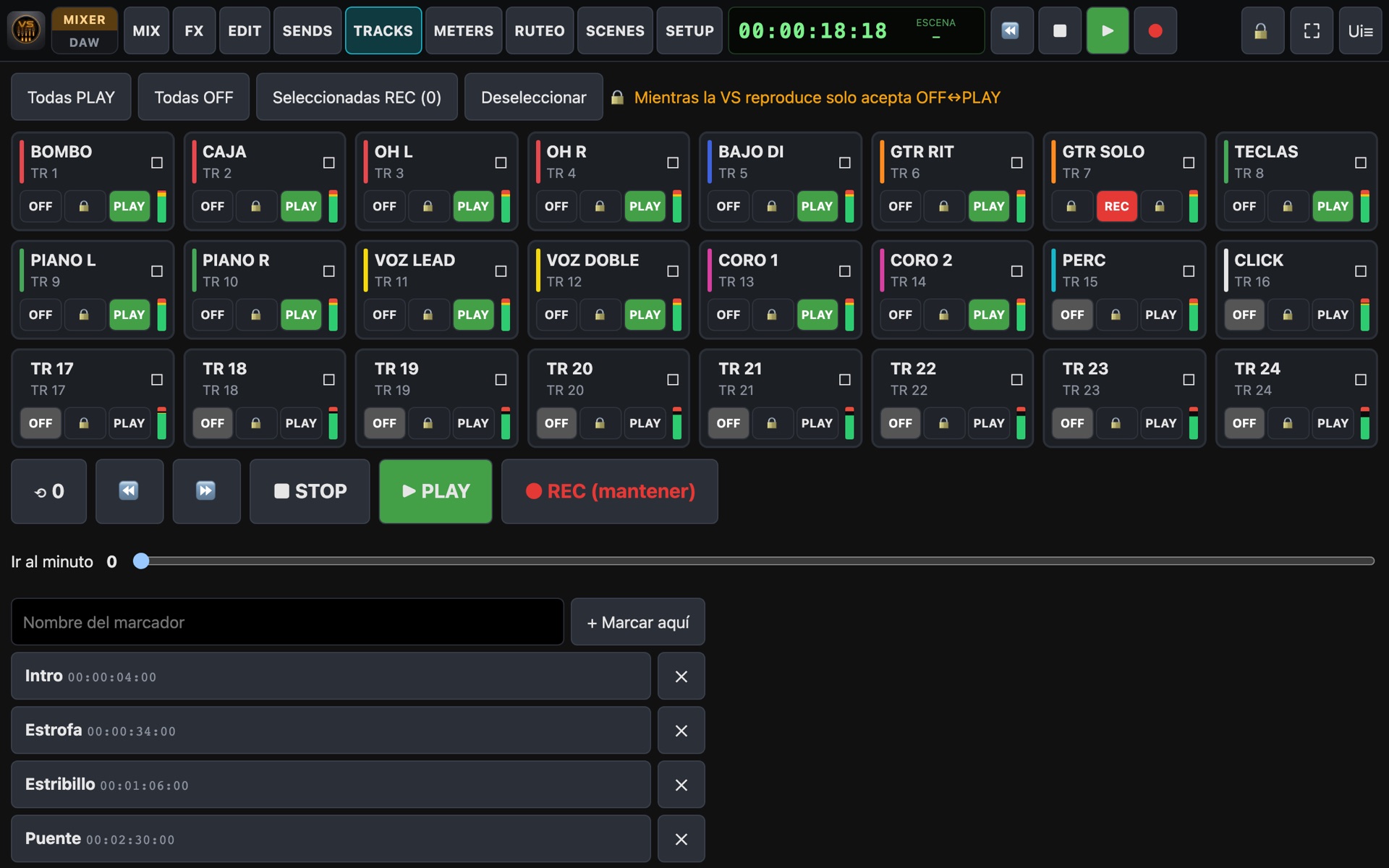1389x868 pixels.
Task: Open the SCENES tab
Action: [x=615, y=31]
